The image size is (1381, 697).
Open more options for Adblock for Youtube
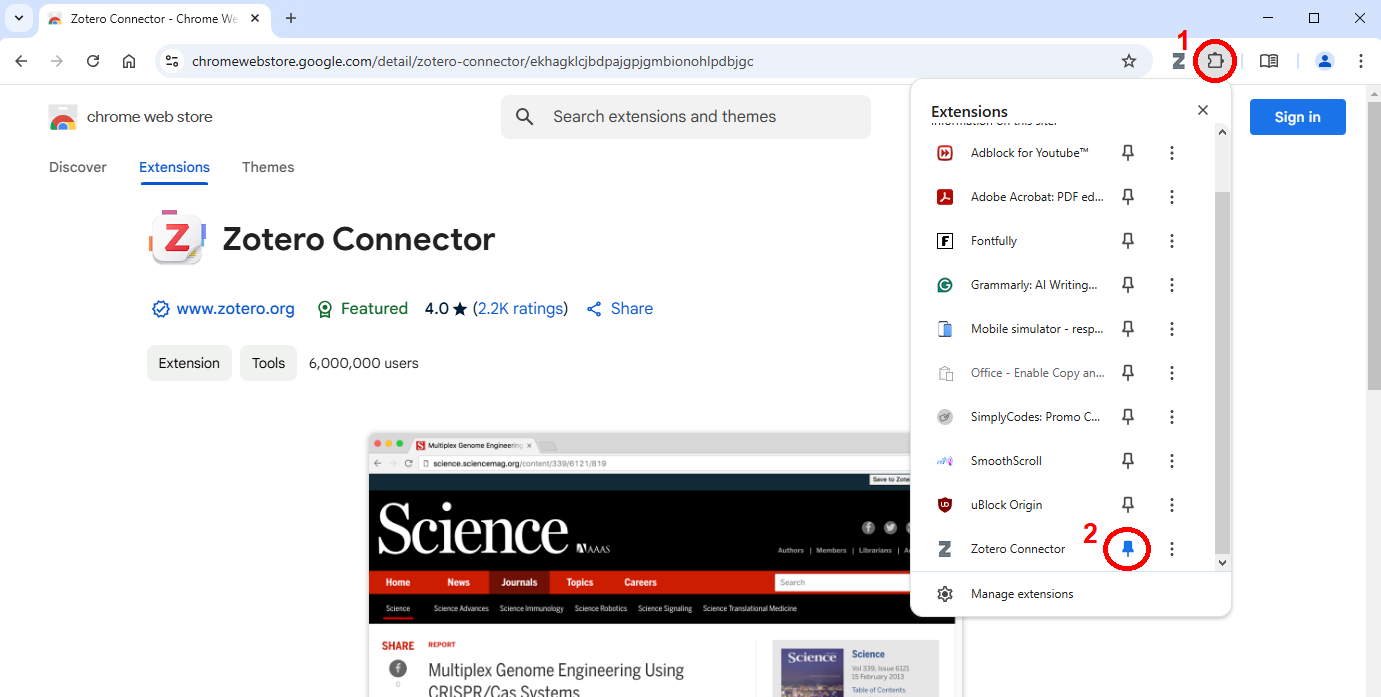click(1172, 153)
